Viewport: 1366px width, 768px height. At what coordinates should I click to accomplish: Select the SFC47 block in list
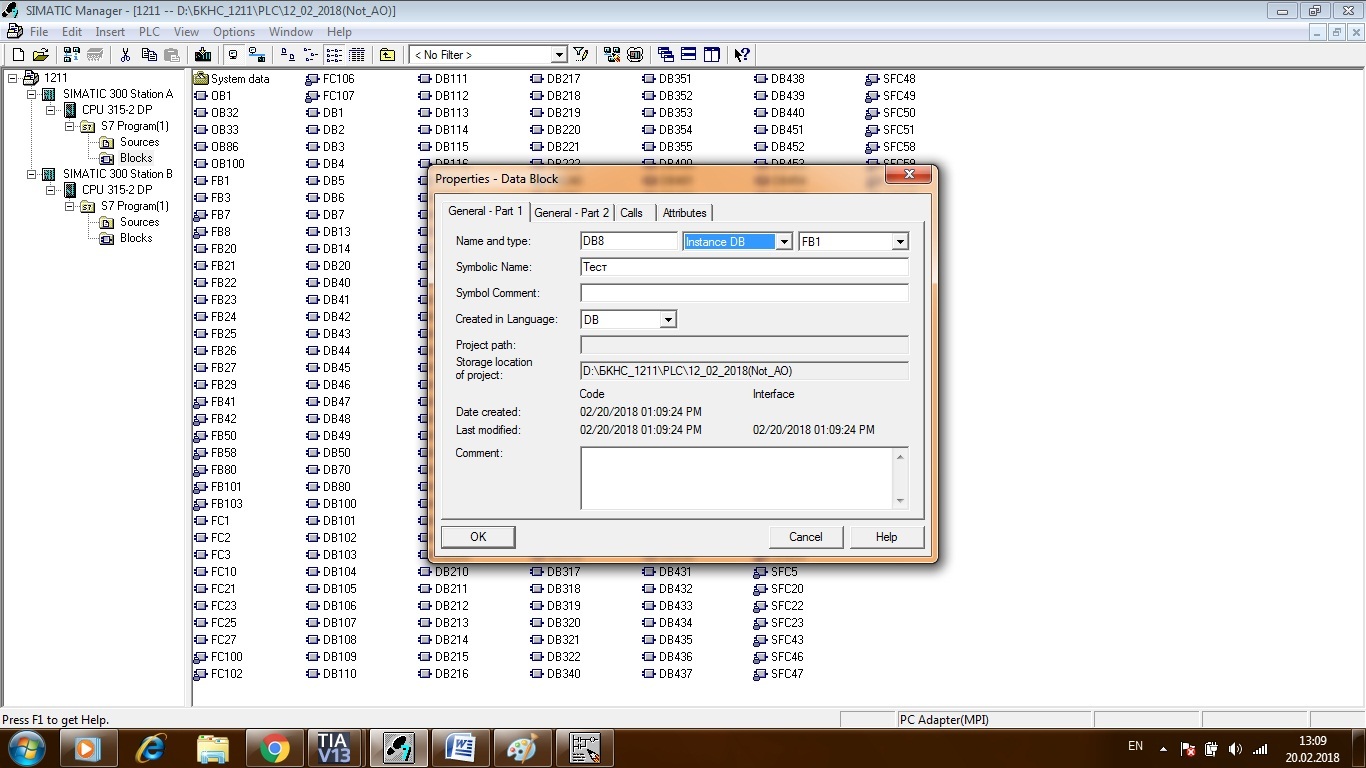tap(787, 674)
